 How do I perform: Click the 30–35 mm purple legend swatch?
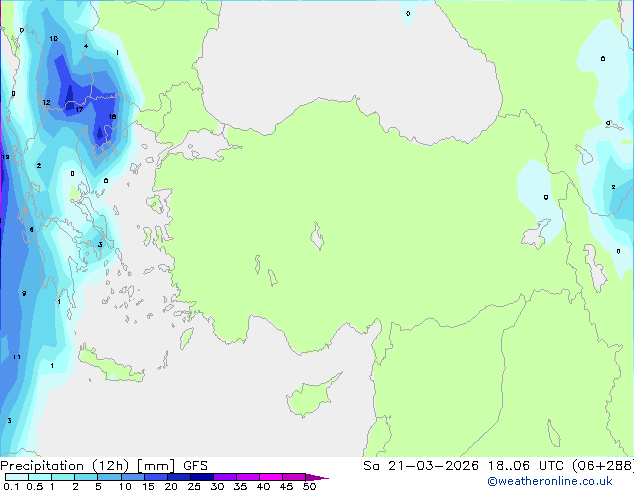[x=225, y=477]
